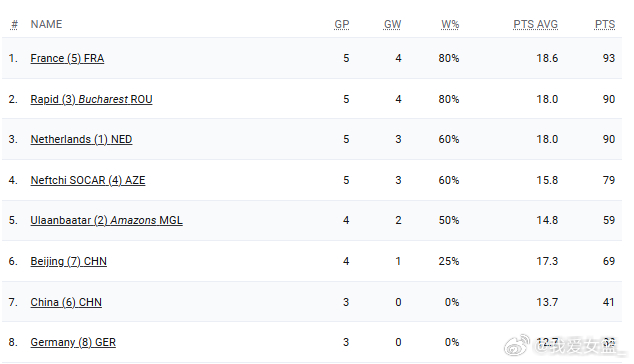
Task: Open the France (5) FRA team link
Action: [x=67, y=58]
